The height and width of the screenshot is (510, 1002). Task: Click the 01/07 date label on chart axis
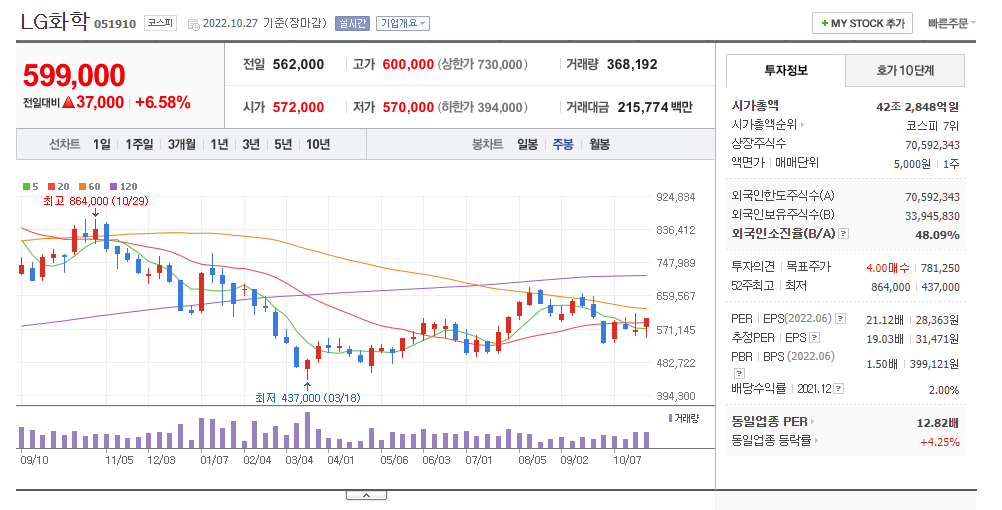pos(214,460)
